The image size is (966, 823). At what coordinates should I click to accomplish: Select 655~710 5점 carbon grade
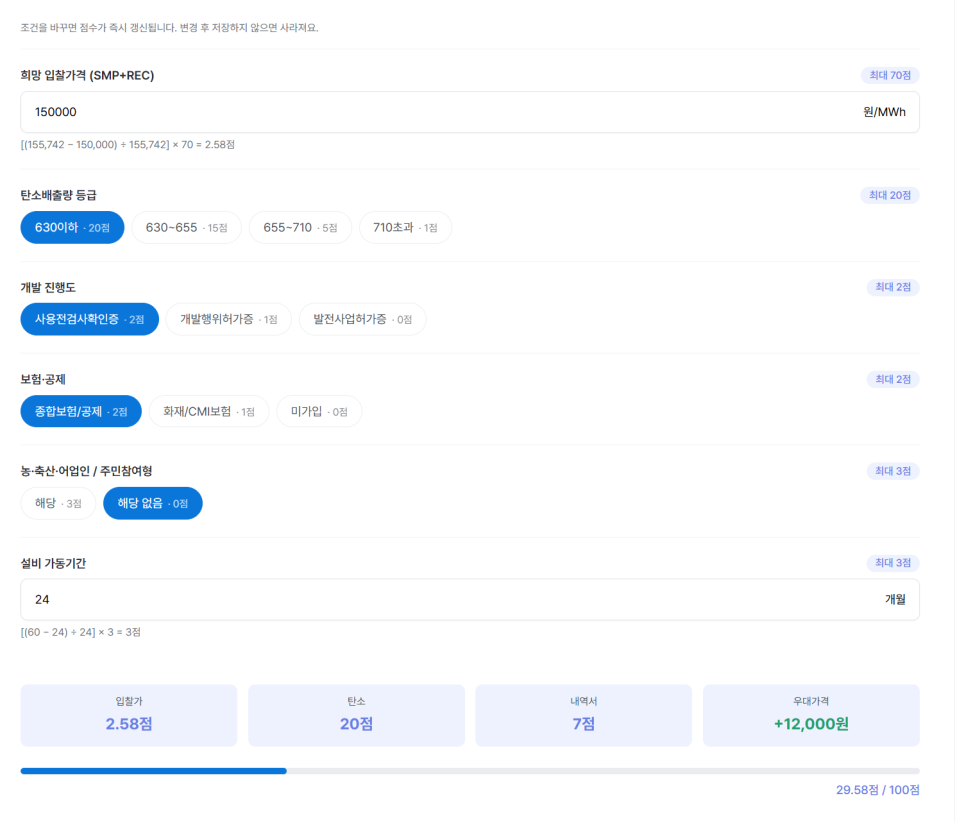300,228
